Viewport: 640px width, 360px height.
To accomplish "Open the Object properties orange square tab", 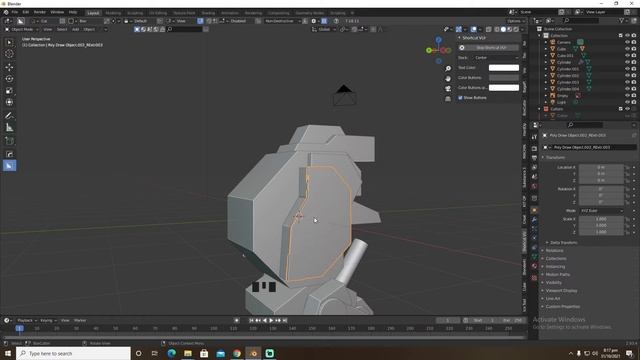I will [534, 210].
